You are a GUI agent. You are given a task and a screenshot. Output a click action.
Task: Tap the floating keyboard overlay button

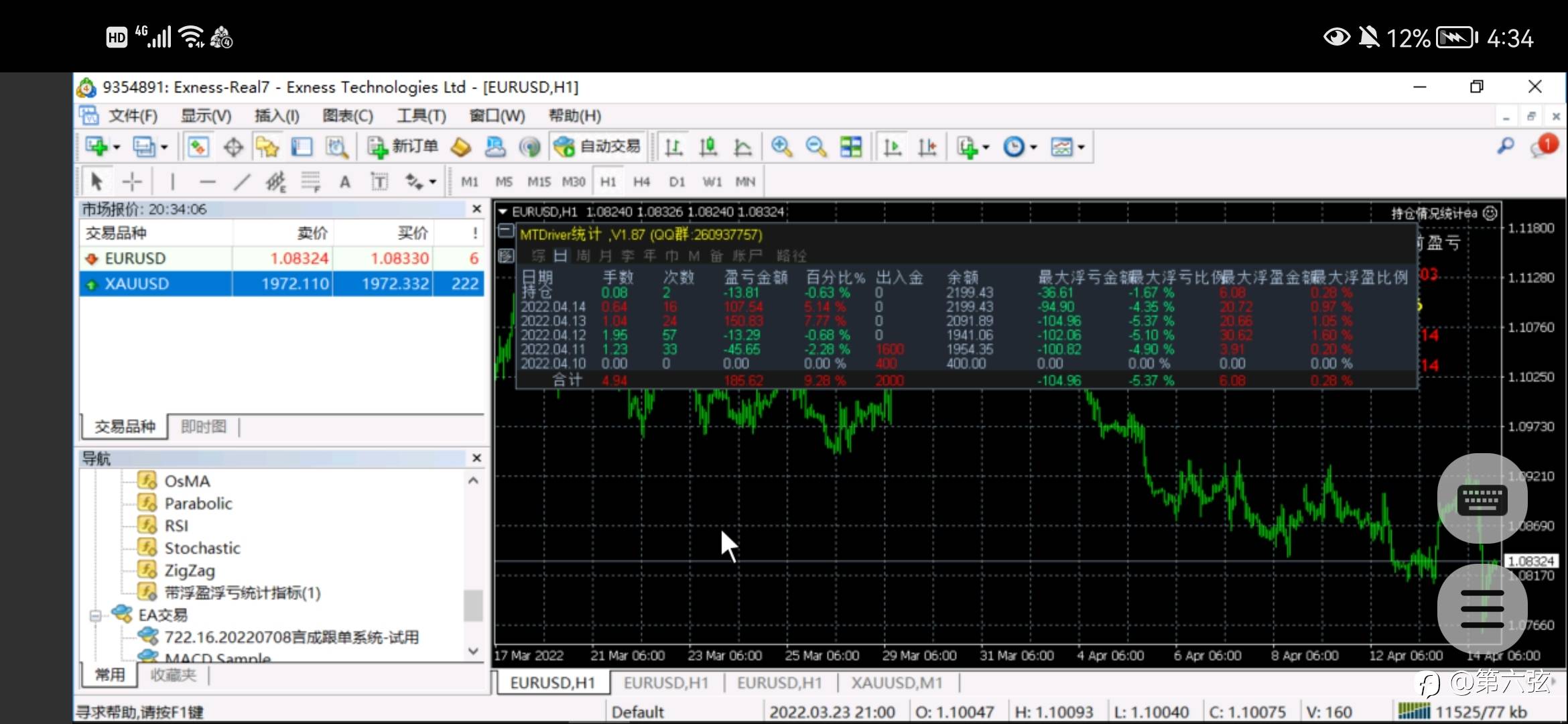(1482, 499)
